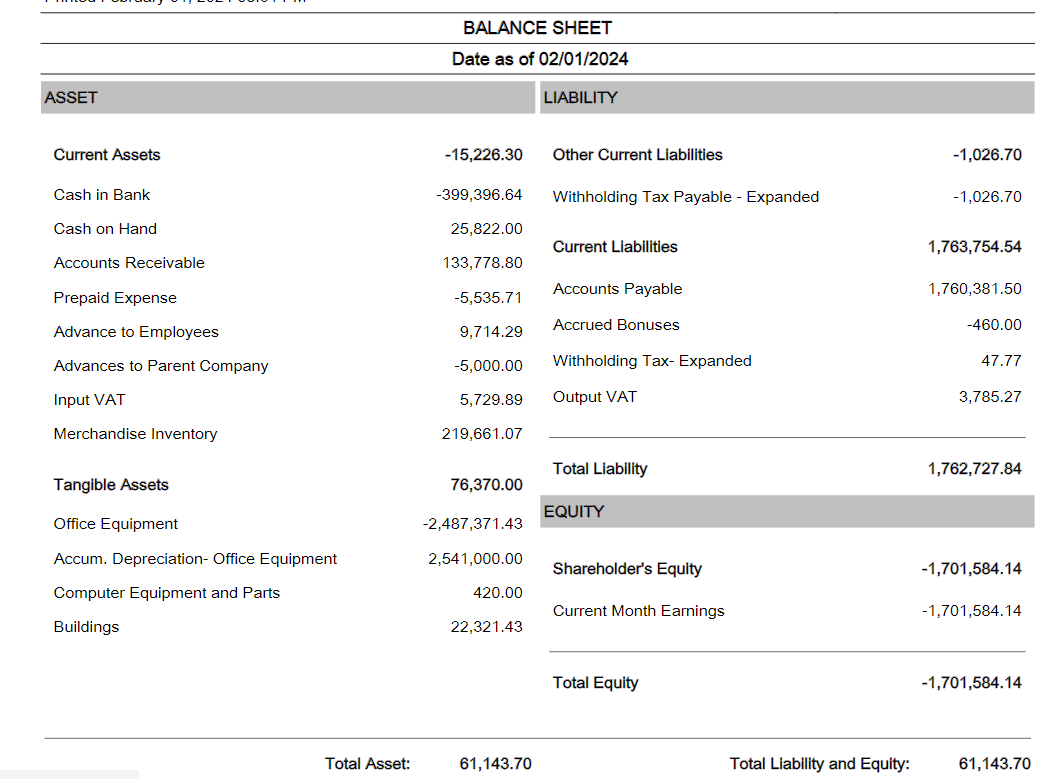
Task: Select the Cash on Hand value 25,822.00
Action: tap(487, 229)
